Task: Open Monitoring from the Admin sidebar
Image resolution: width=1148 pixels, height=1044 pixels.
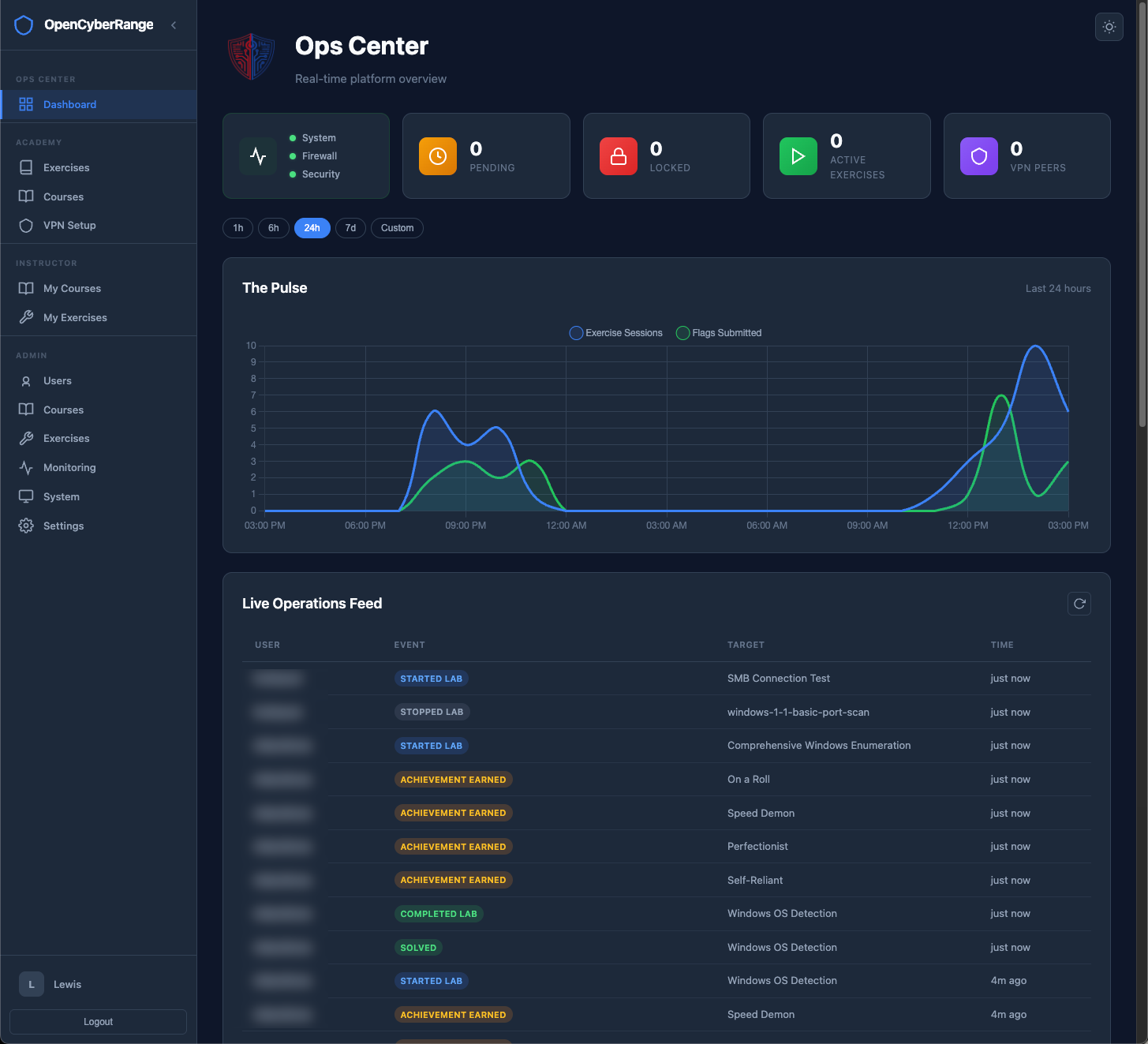Action: point(69,467)
